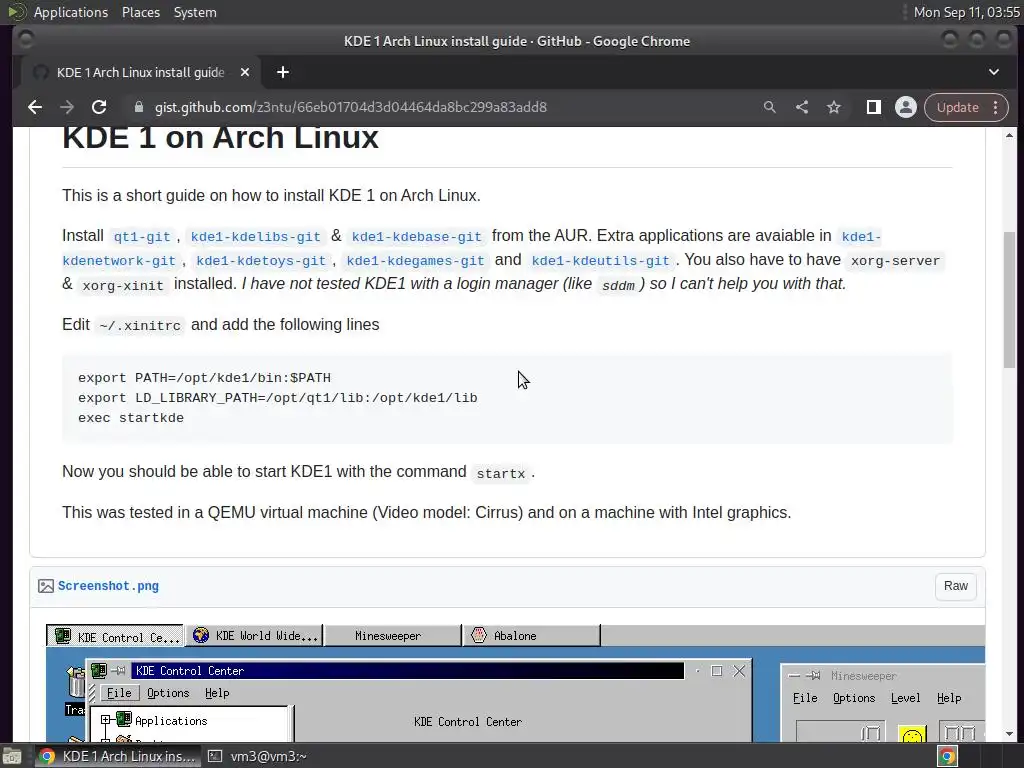Reload the gist page
Screen dimensions: 1024x768
(x=99, y=107)
